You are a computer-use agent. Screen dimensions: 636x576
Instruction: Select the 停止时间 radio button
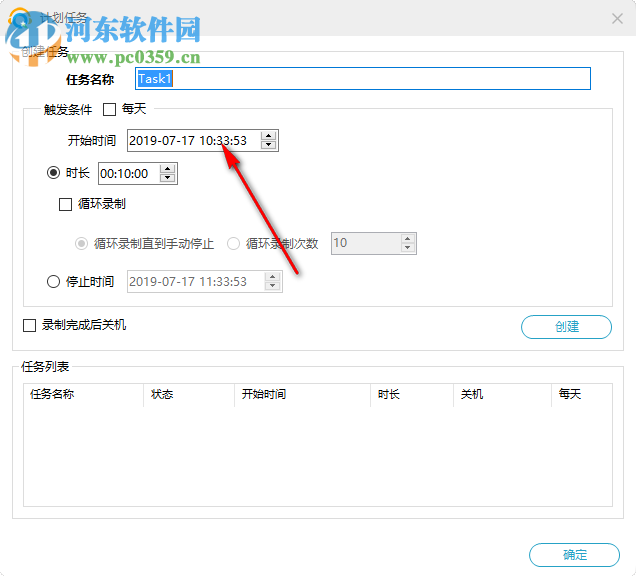[x=53, y=282]
